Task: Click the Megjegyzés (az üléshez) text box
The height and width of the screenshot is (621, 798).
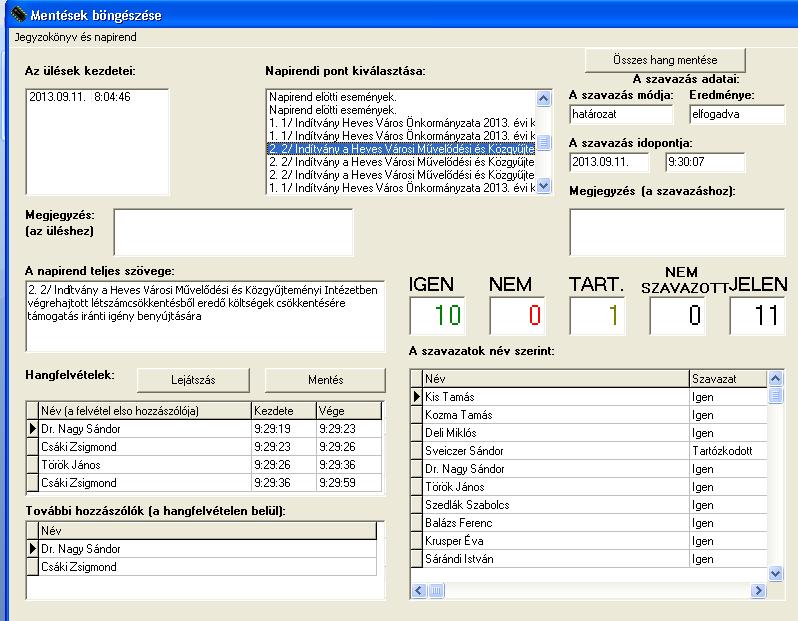Action: (x=233, y=232)
